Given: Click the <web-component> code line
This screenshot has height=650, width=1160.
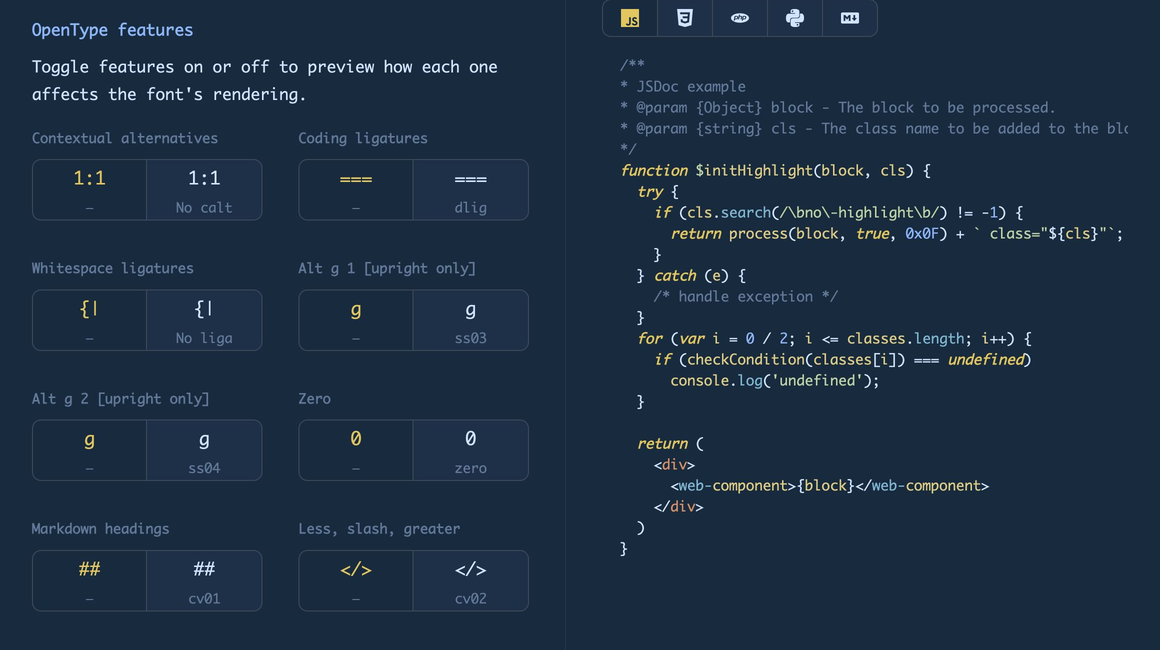Looking at the screenshot, I should pyautogui.click(x=829, y=486).
